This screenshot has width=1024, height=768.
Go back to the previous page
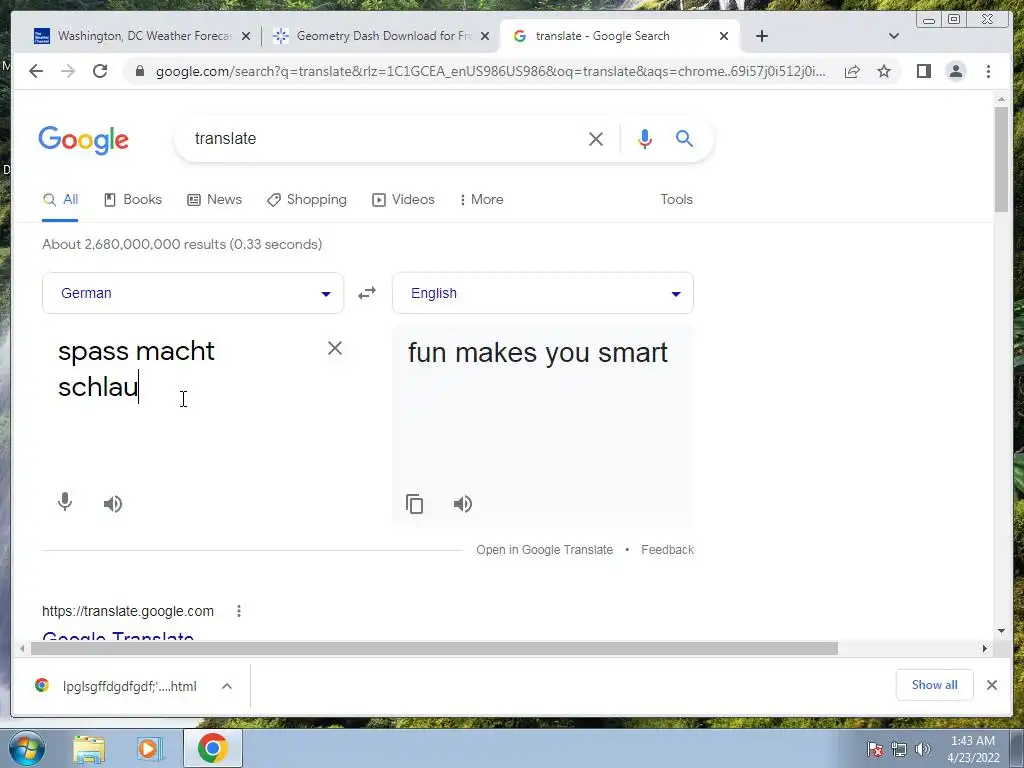(x=36, y=71)
